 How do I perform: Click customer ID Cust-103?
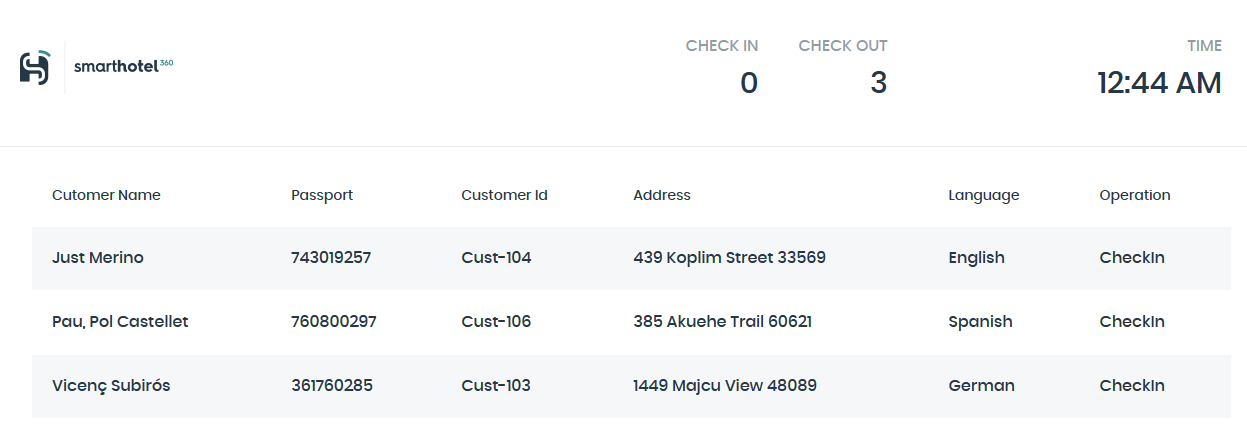(496, 386)
